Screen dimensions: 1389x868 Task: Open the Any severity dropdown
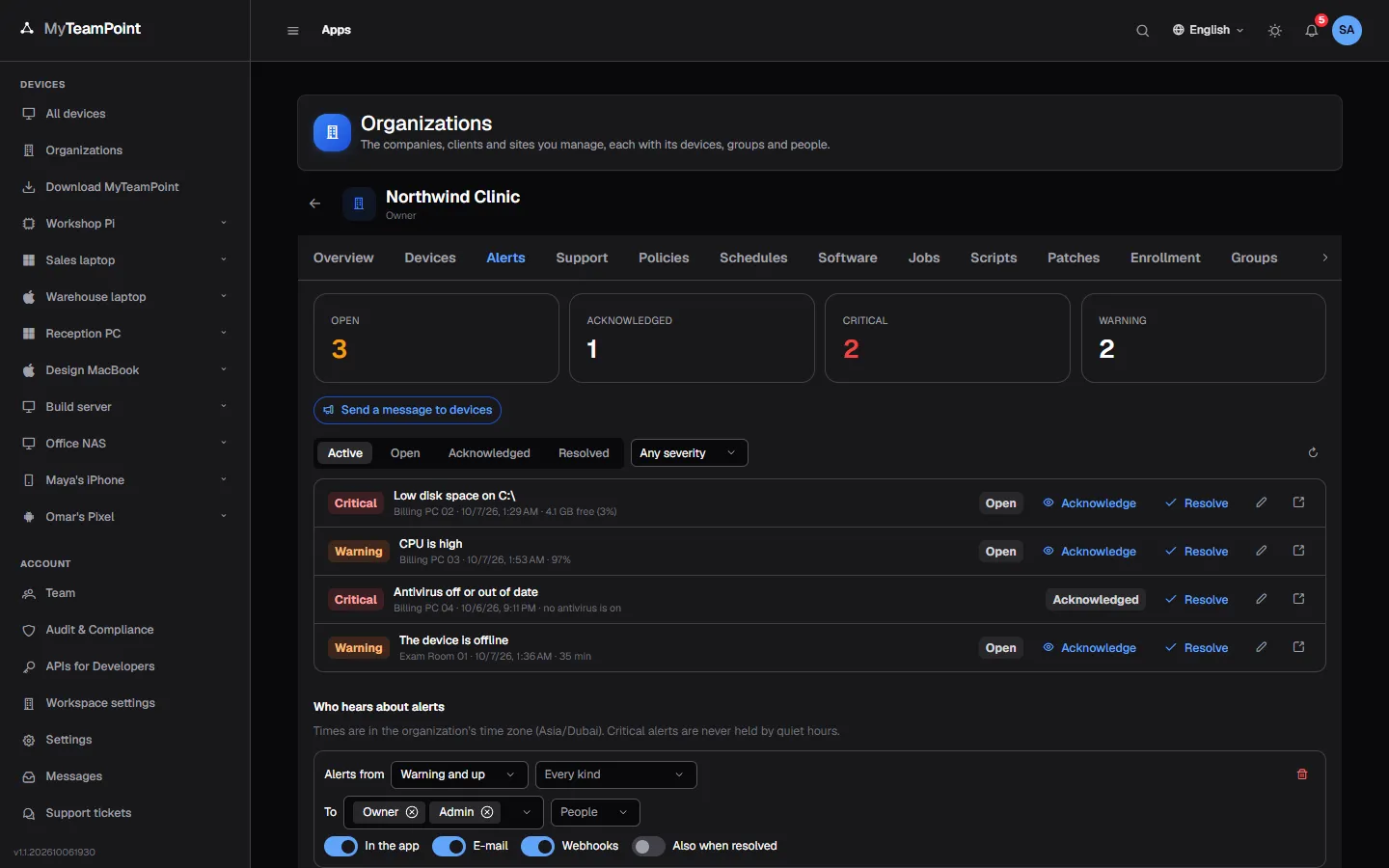coord(689,453)
